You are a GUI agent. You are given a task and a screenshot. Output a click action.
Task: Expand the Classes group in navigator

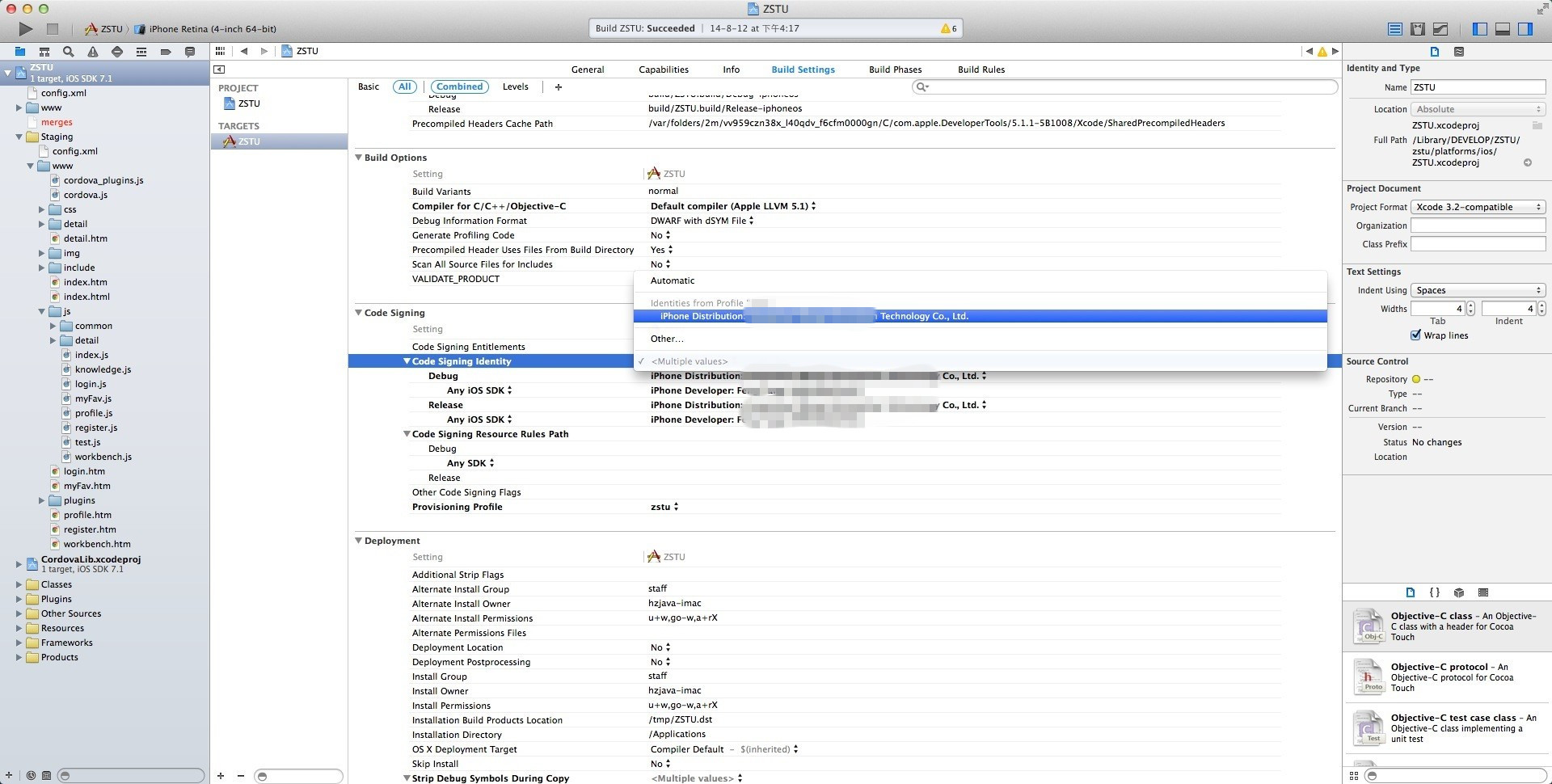(19, 584)
